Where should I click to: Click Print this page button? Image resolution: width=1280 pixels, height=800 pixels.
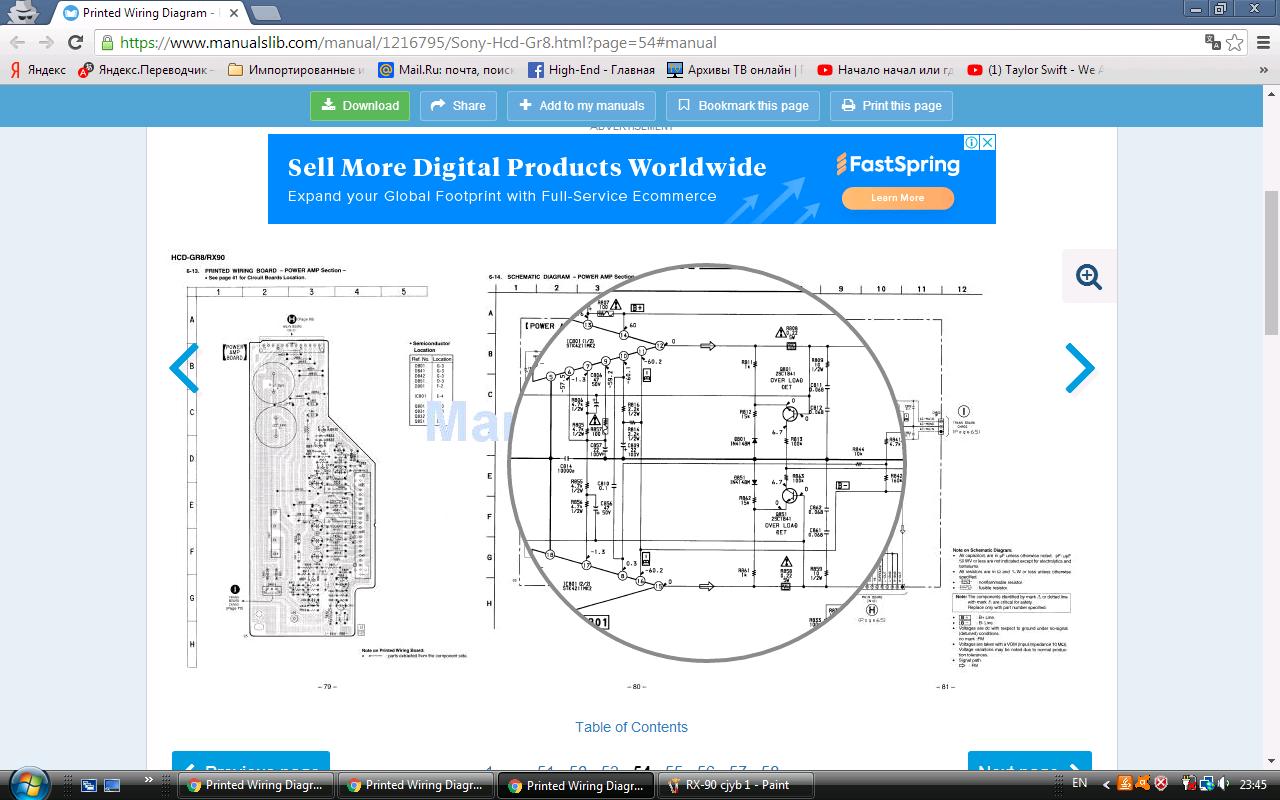click(891, 105)
